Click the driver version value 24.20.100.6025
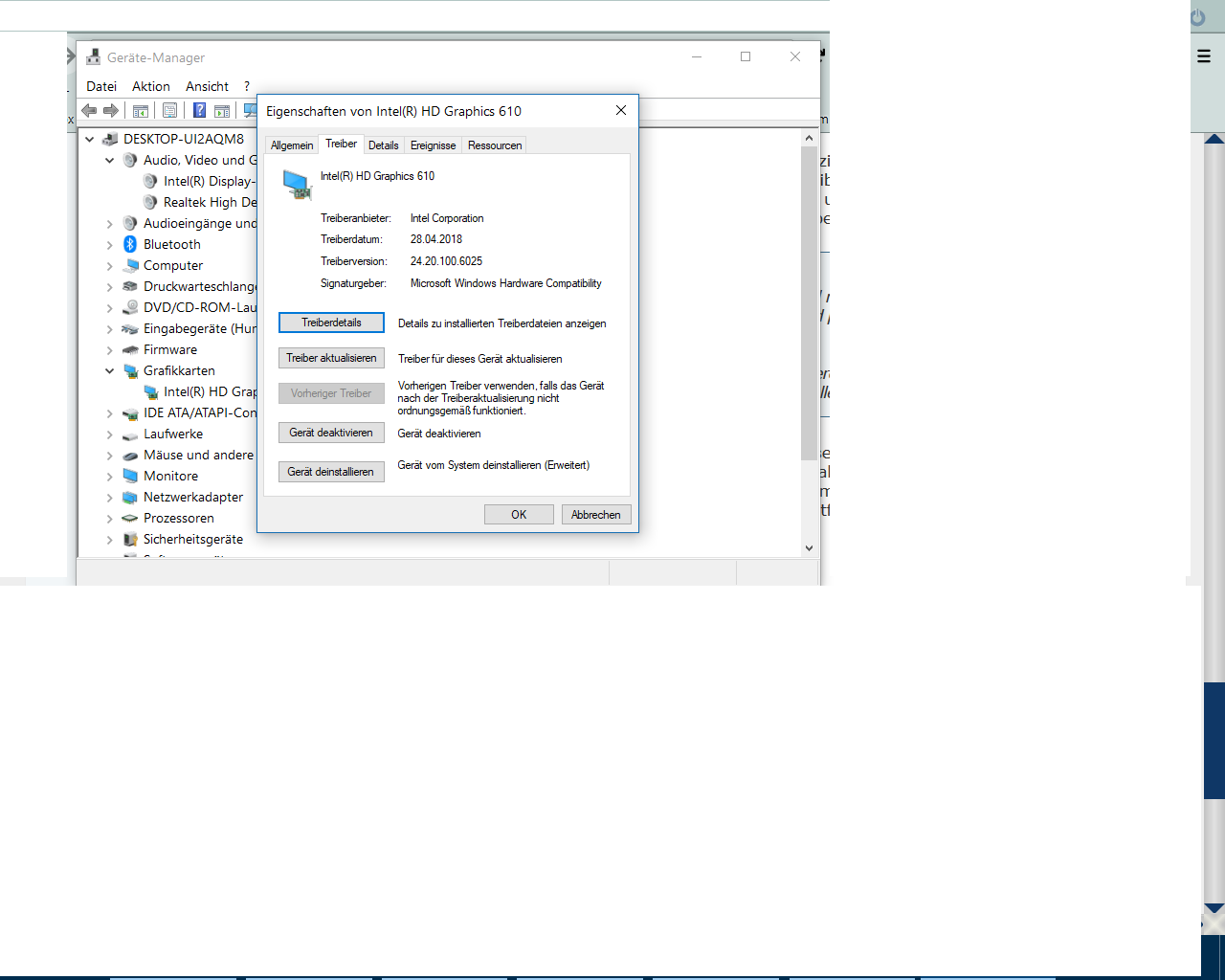 coord(446,261)
